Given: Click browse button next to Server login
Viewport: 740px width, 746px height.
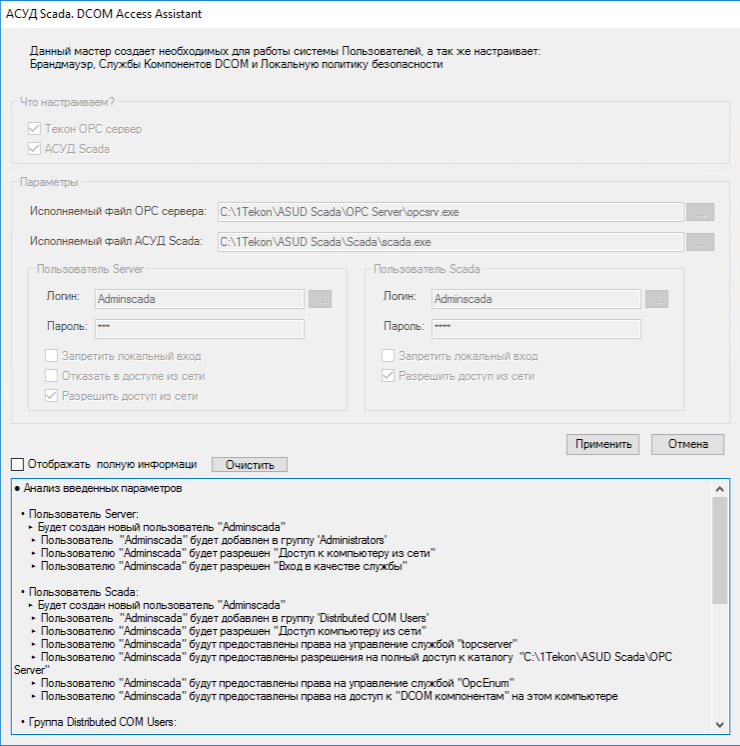Looking at the screenshot, I should point(320,298).
